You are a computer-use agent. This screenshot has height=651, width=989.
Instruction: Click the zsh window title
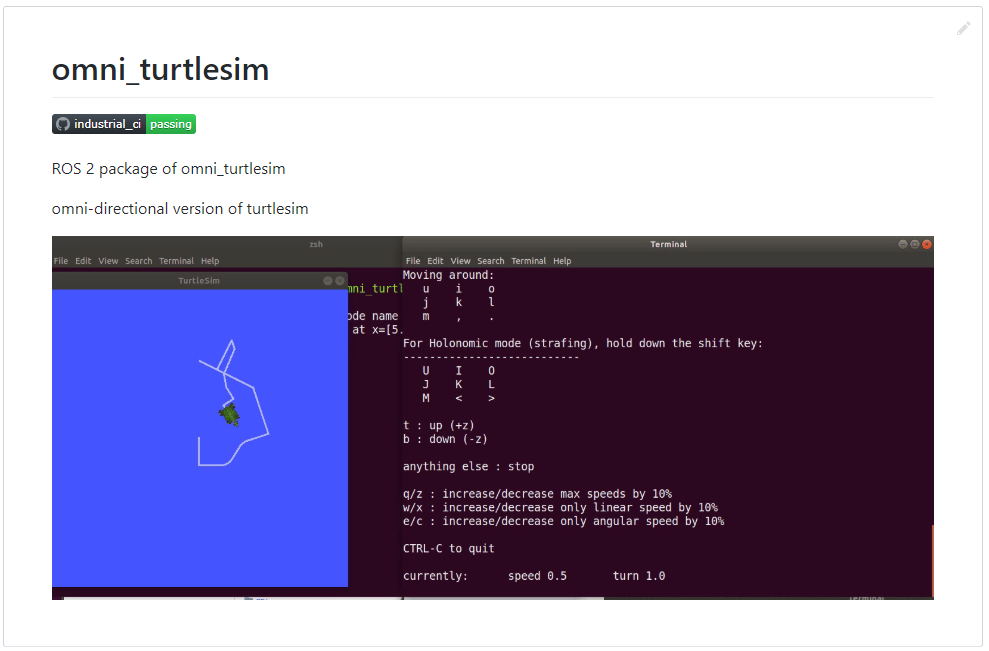[x=316, y=244]
